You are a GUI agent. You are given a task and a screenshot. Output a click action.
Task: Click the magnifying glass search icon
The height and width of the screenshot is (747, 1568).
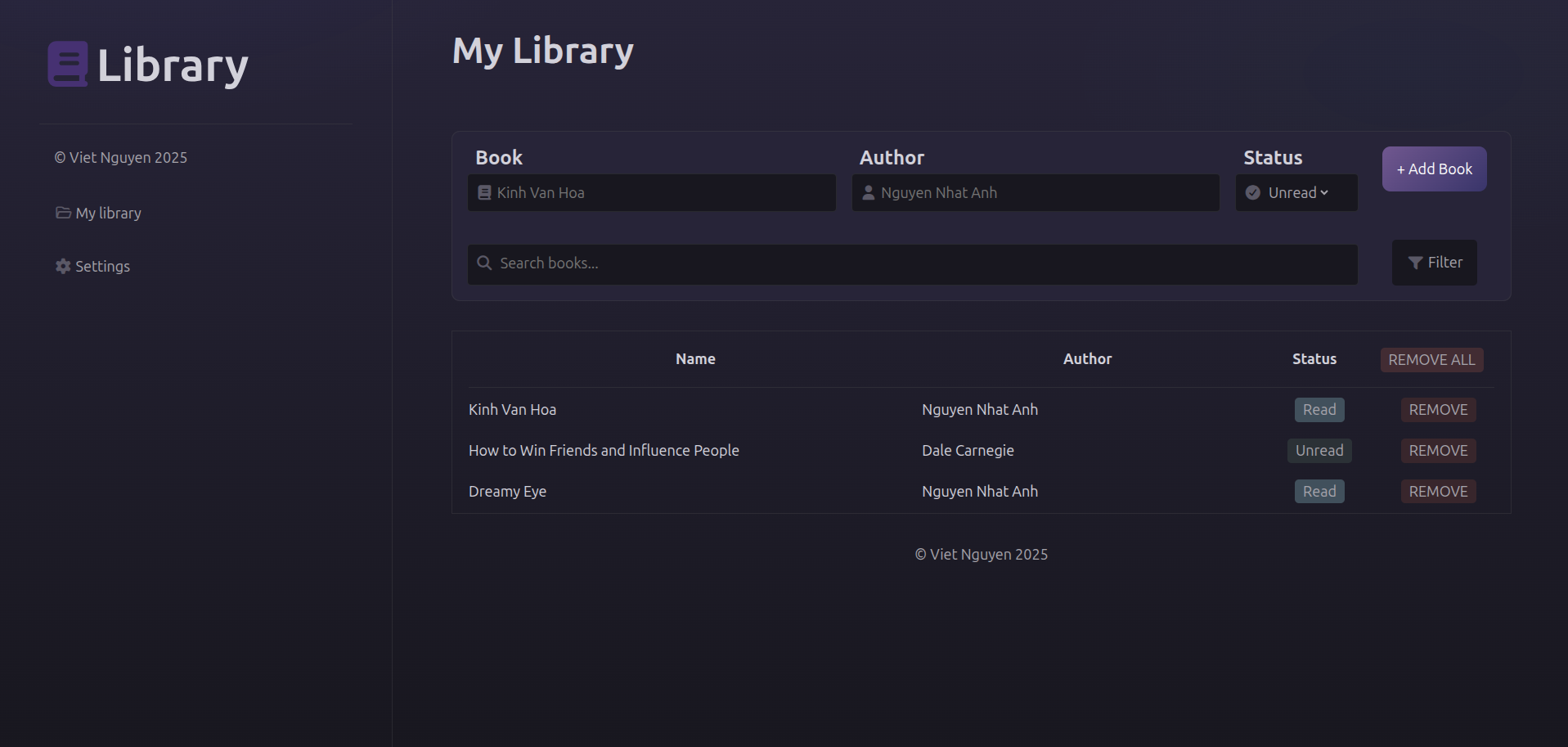click(484, 263)
